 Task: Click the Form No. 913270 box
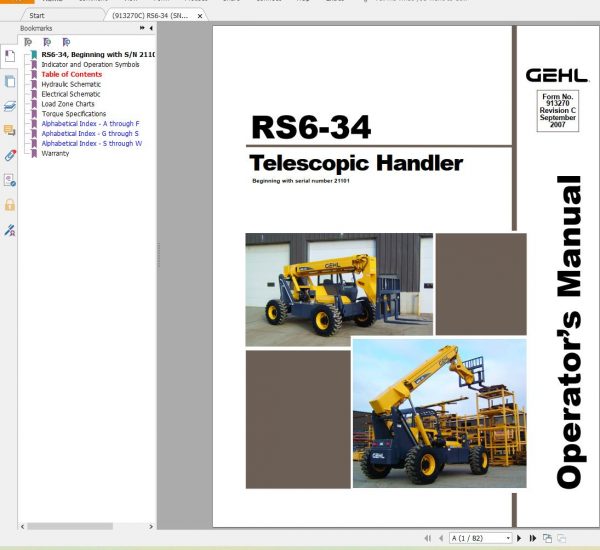coord(558,111)
